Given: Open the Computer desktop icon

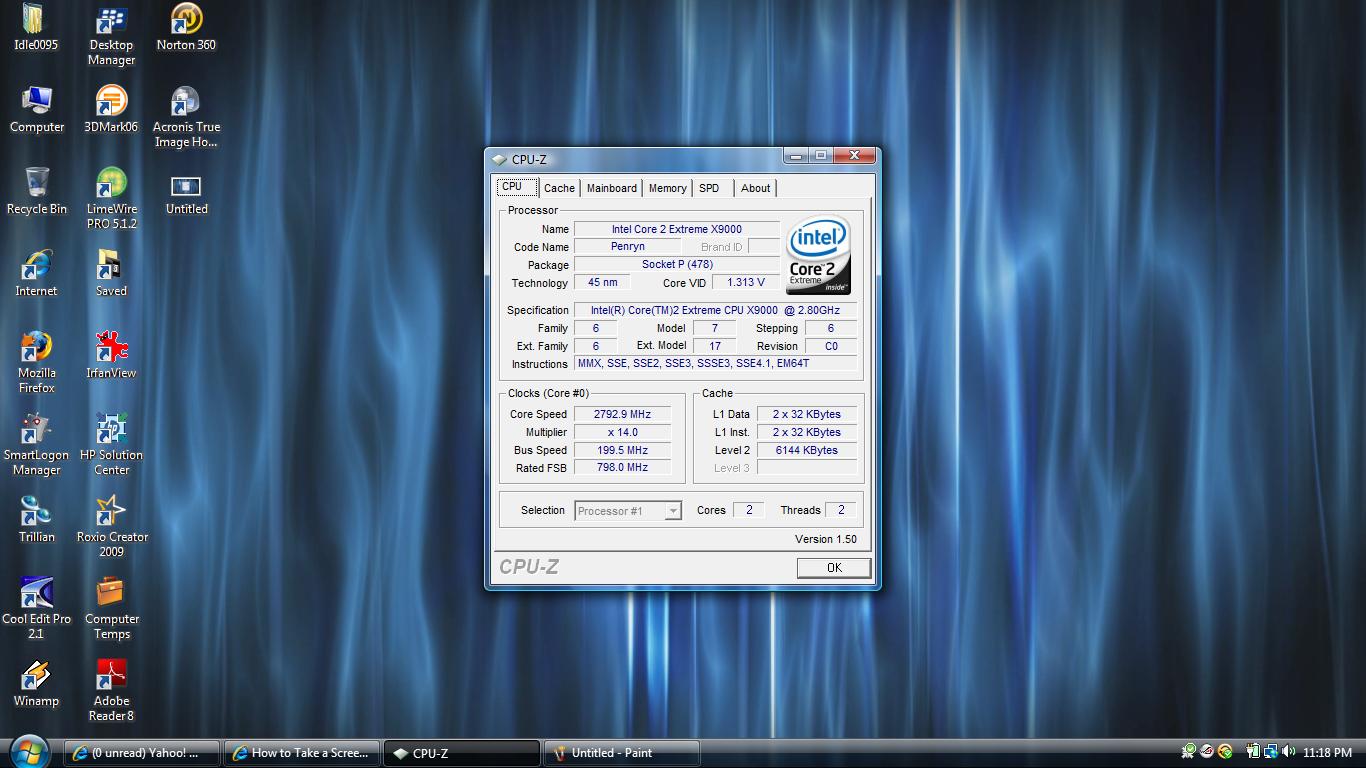Looking at the screenshot, I should (x=37, y=109).
